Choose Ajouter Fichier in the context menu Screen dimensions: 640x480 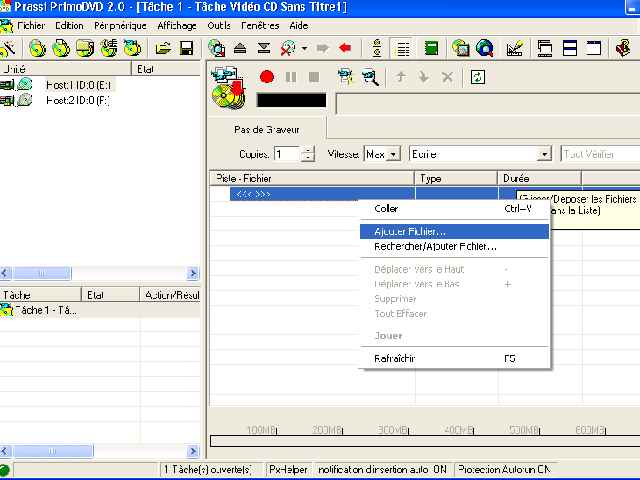[x=454, y=231]
